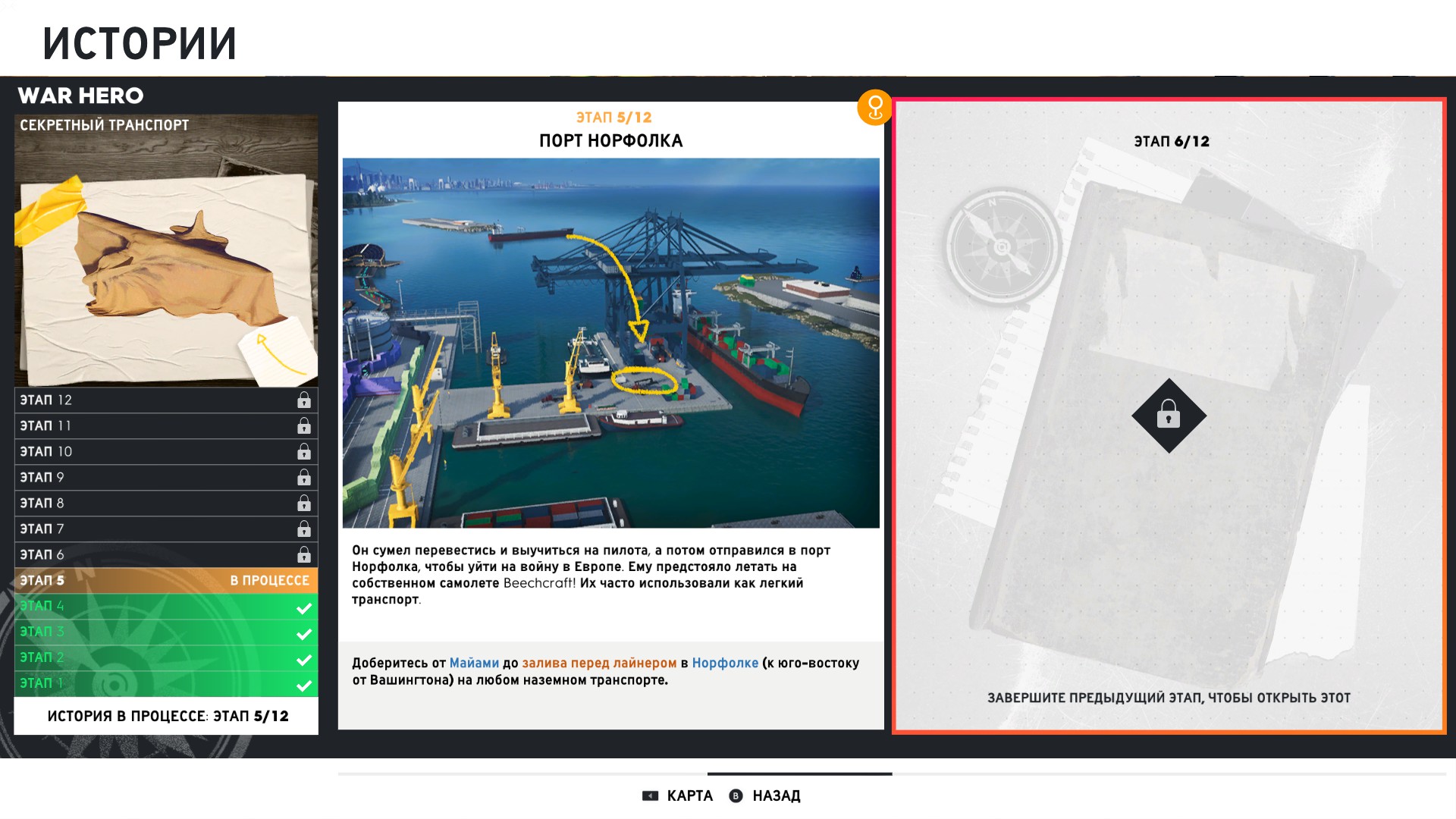Click the Beechcraft word in the story paragraph
Screen dimensions: 1456x819
539,583
